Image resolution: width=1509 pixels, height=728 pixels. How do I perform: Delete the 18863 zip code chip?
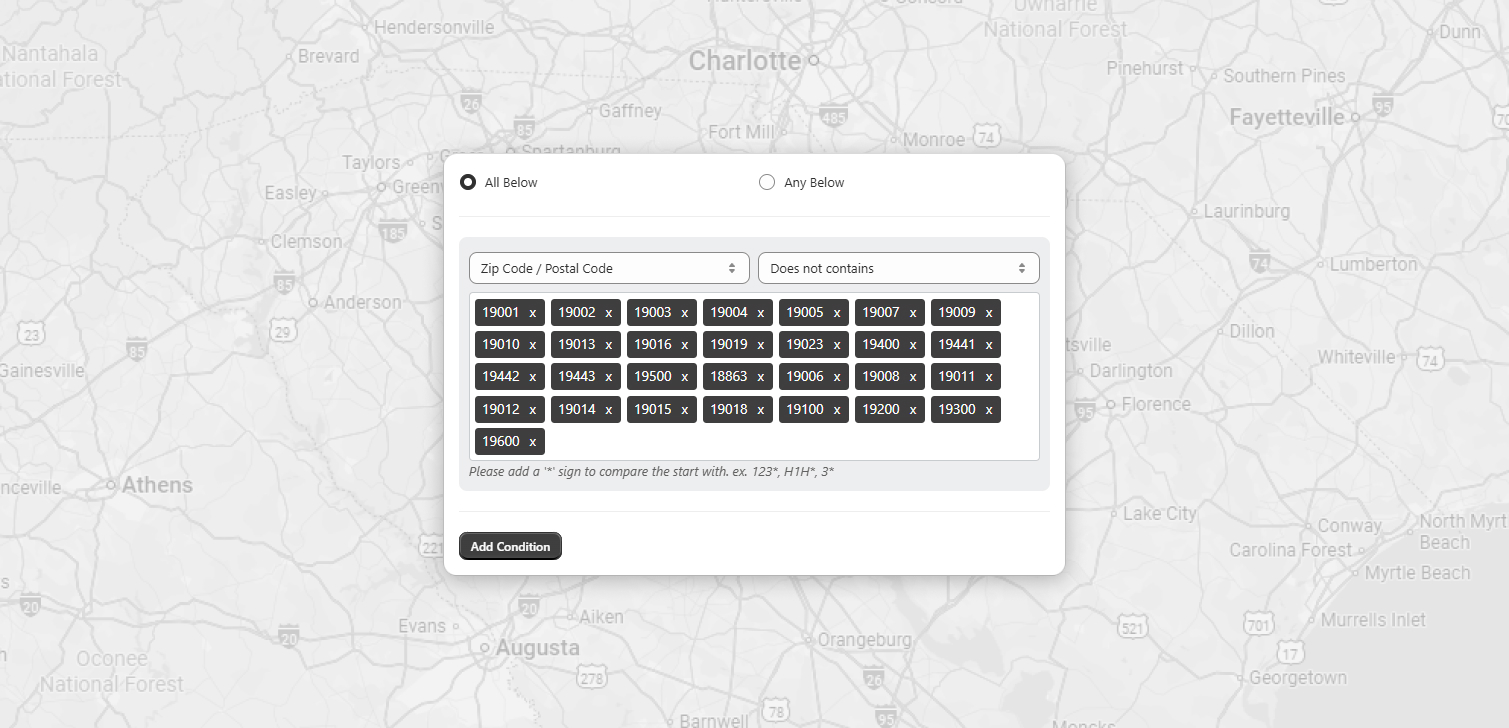(759, 376)
